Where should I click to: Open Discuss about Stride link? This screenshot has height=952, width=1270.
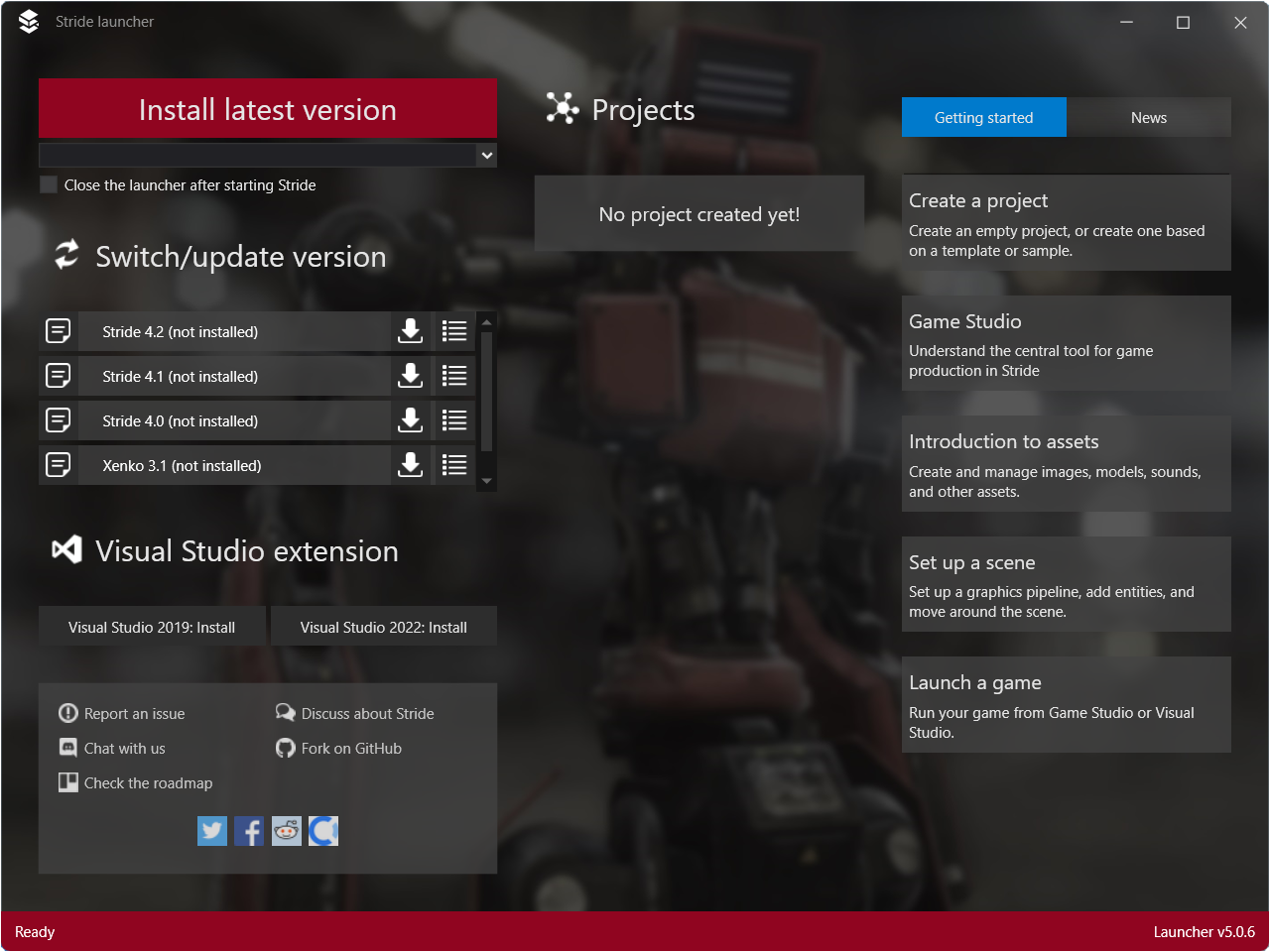355,713
